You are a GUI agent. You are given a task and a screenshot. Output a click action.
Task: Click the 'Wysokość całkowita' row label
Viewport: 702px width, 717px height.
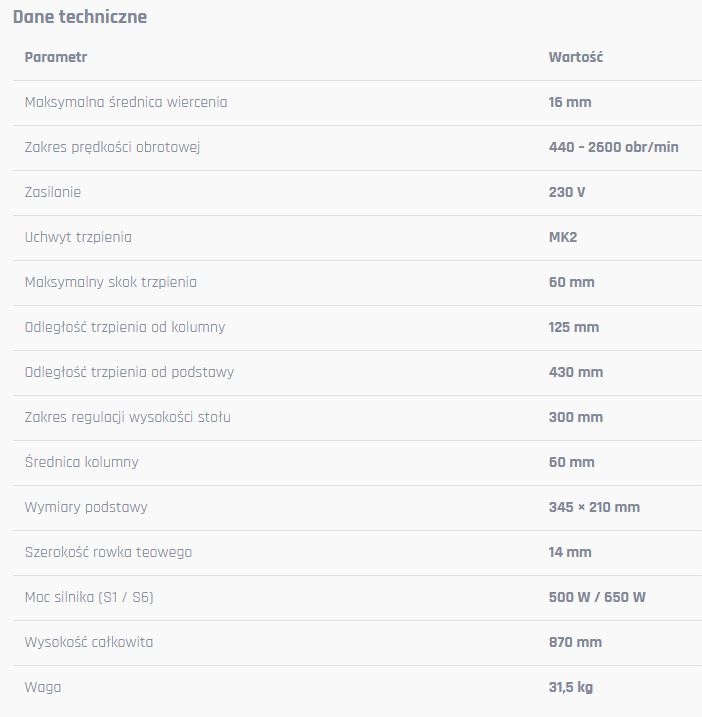(89, 642)
